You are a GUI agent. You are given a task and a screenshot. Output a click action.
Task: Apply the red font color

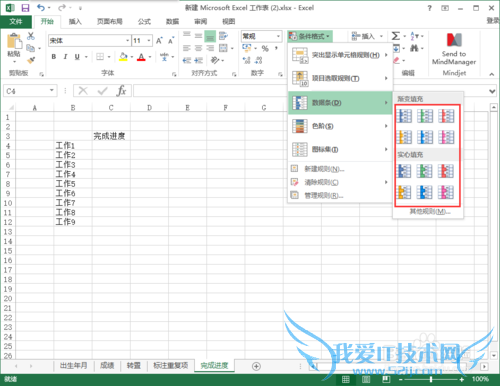[141, 57]
